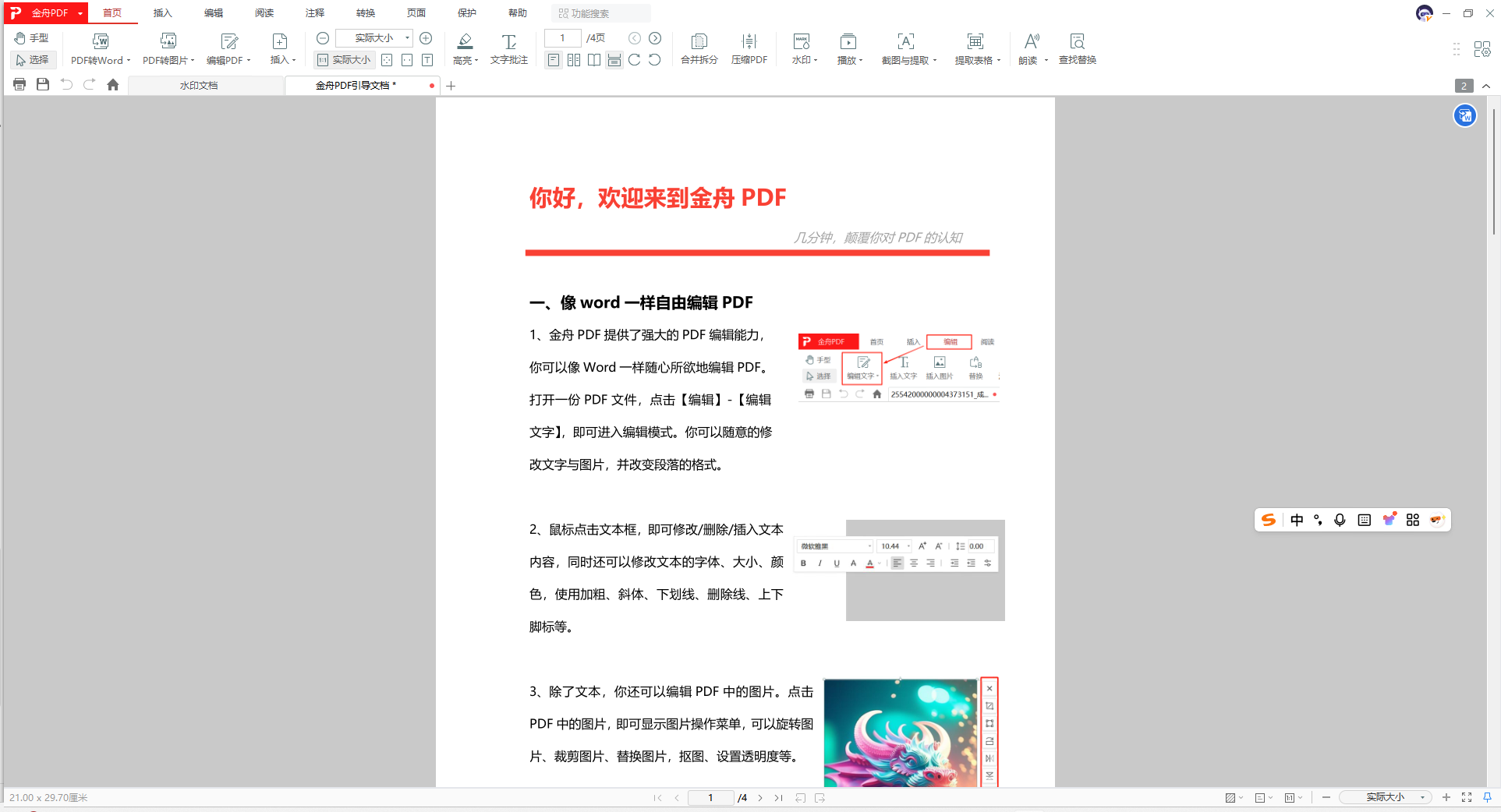Save the document with floppy icon
Image resolution: width=1501 pixels, height=812 pixels.
[43, 85]
